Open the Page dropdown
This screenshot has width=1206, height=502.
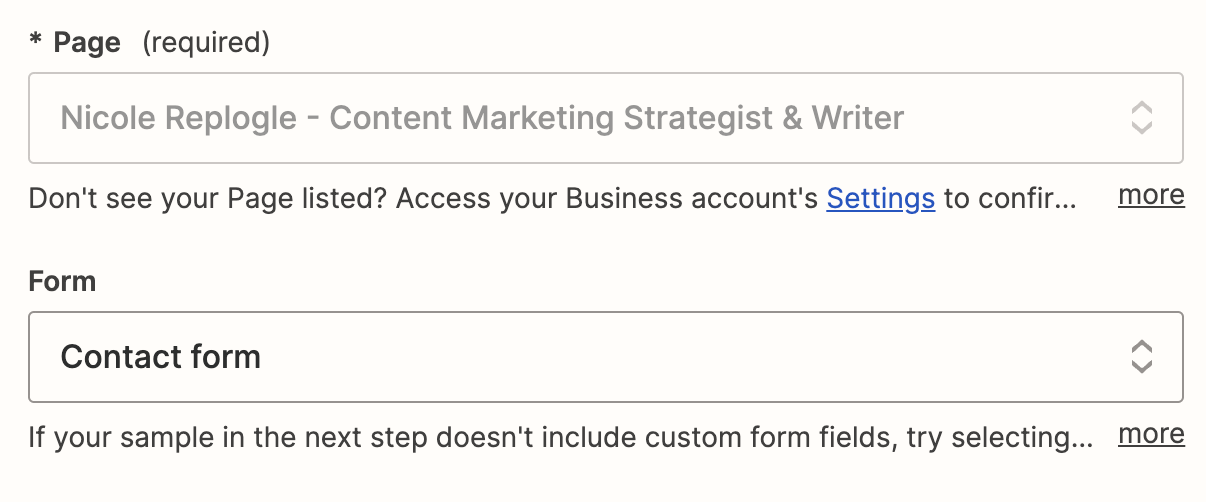(x=604, y=118)
